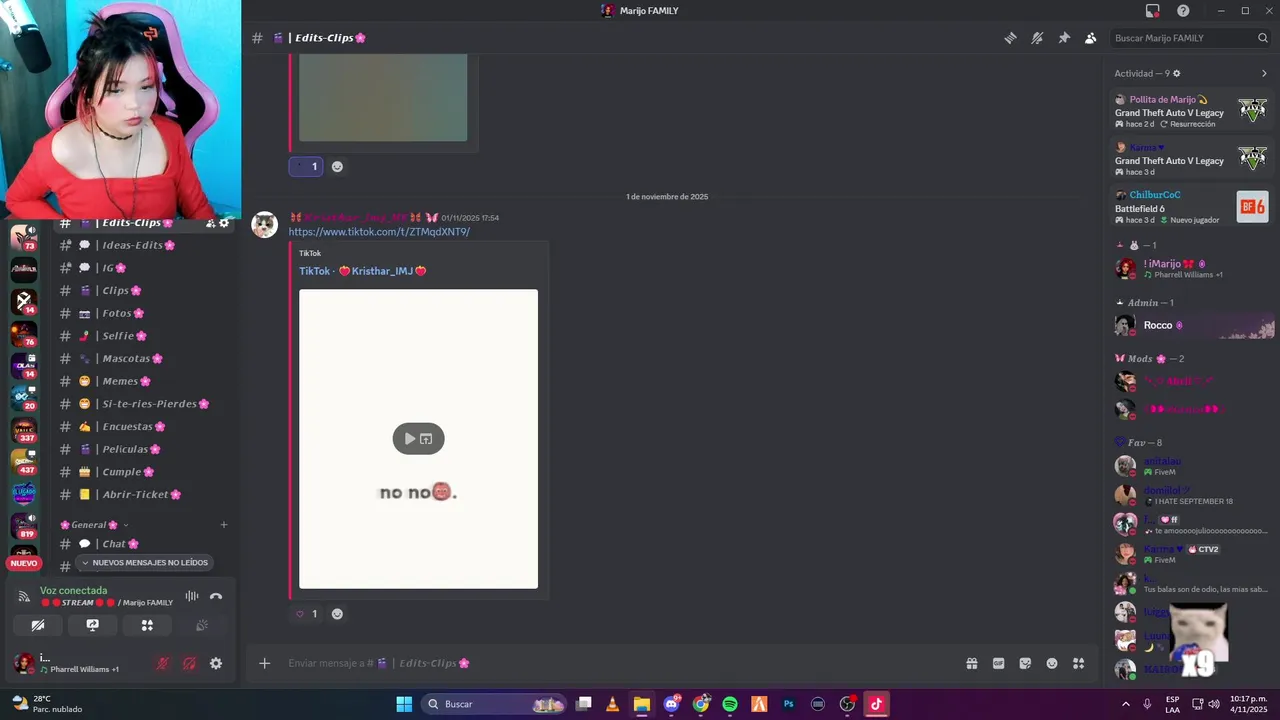This screenshot has height=720, width=1280.
Task: Jump to Nuevos mensajes no leídos
Action: point(145,563)
